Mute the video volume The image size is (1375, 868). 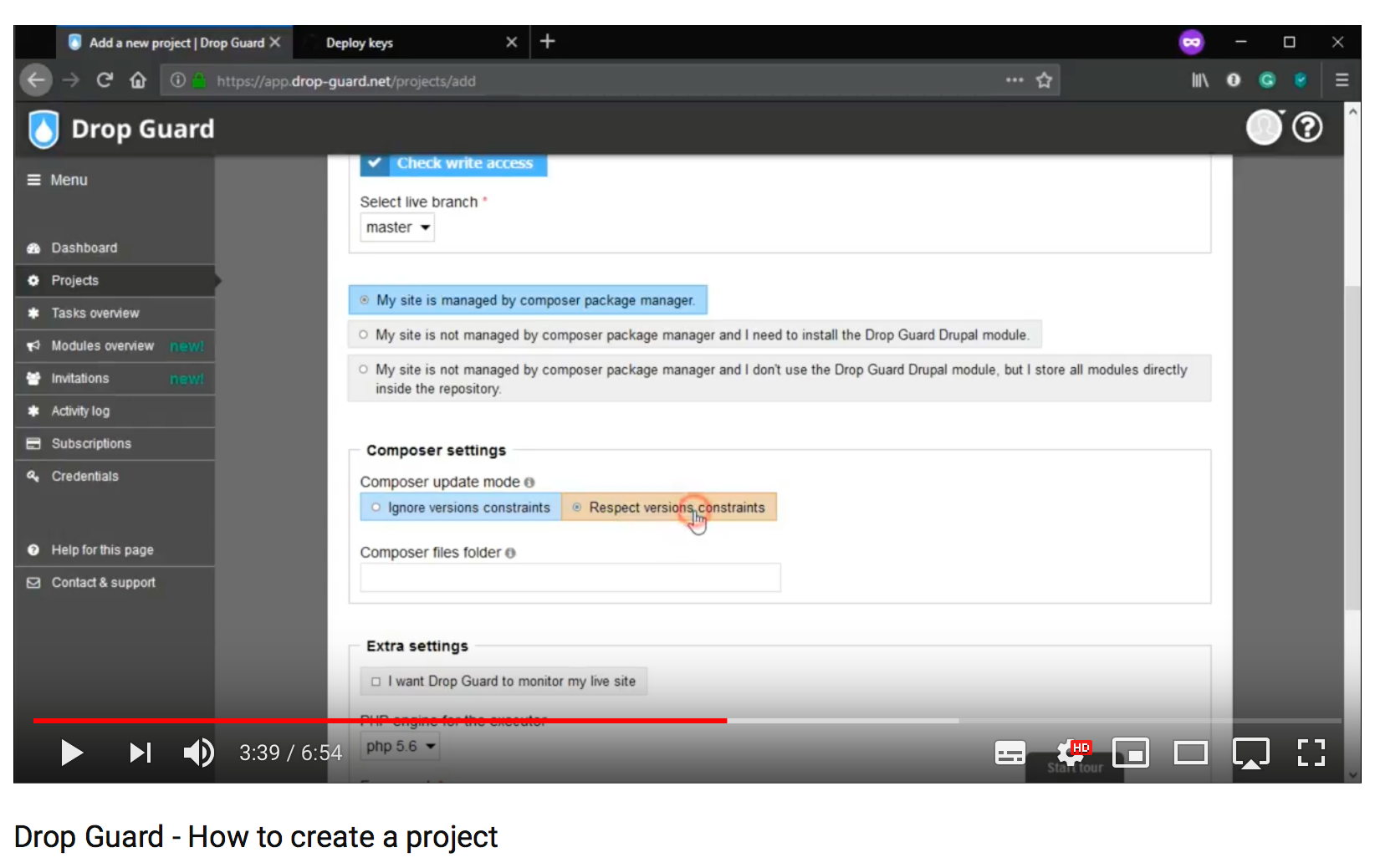pos(199,753)
